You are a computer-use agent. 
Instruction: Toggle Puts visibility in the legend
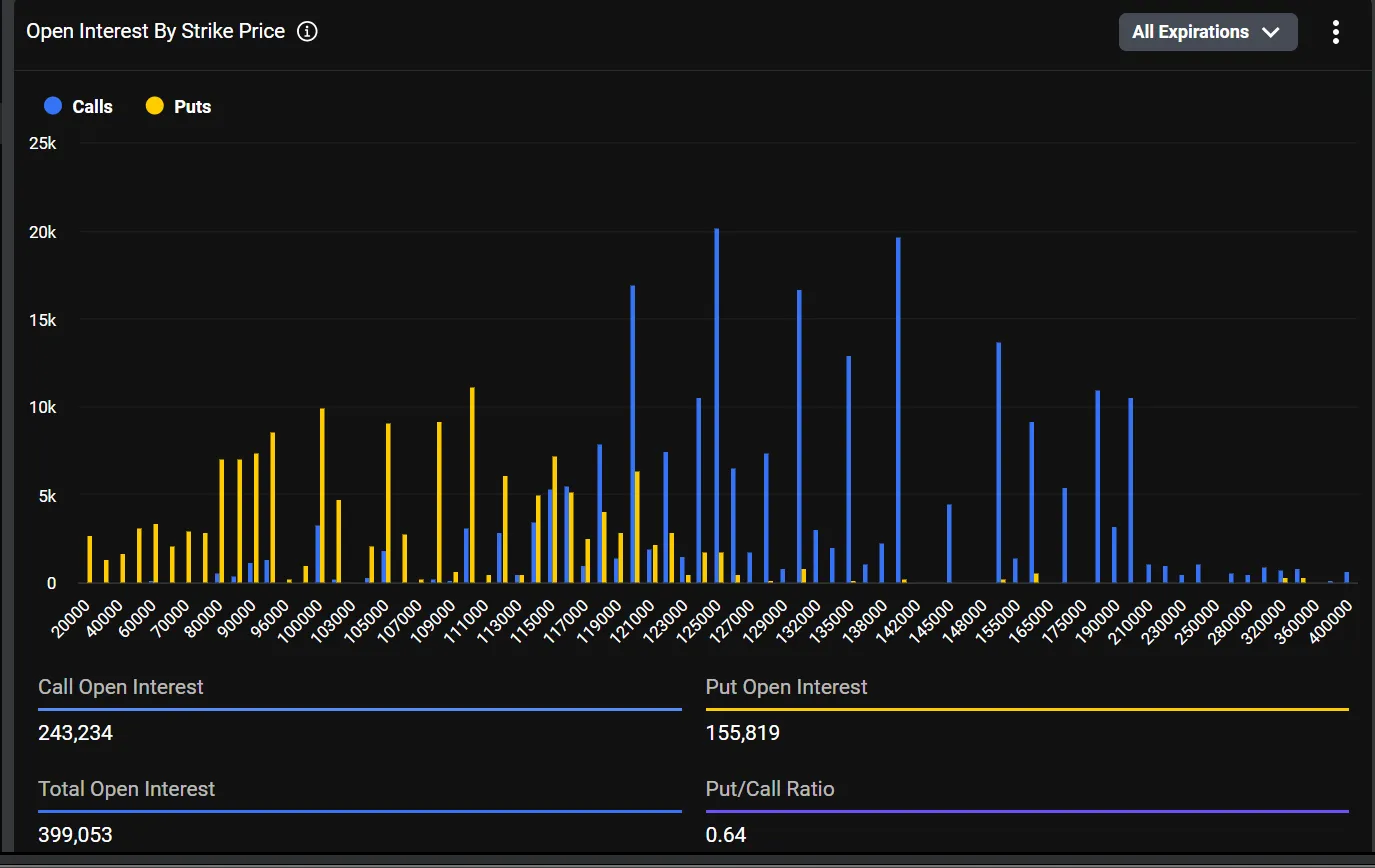point(193,106)
